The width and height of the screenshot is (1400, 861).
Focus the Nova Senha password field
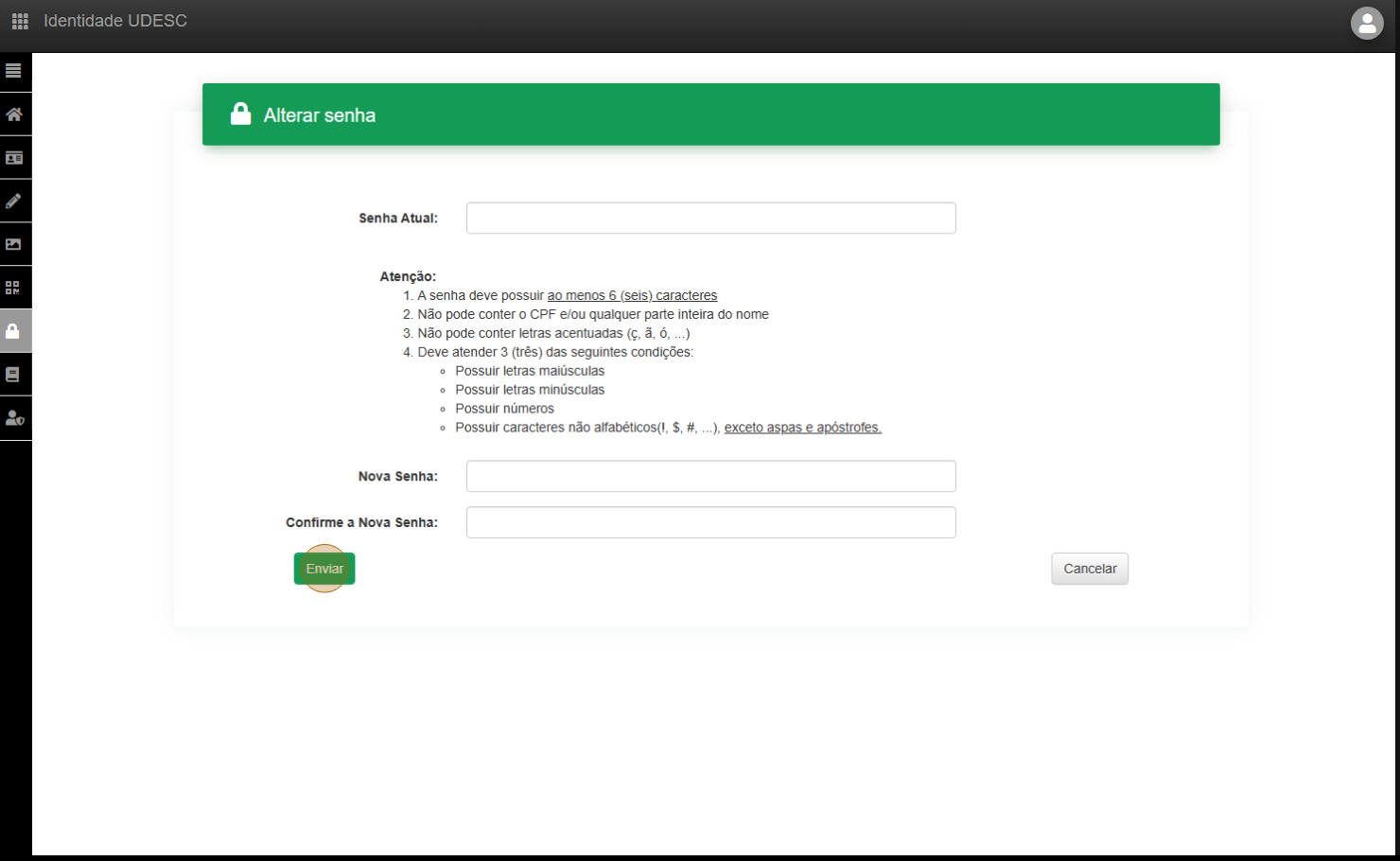pos(710,477)
